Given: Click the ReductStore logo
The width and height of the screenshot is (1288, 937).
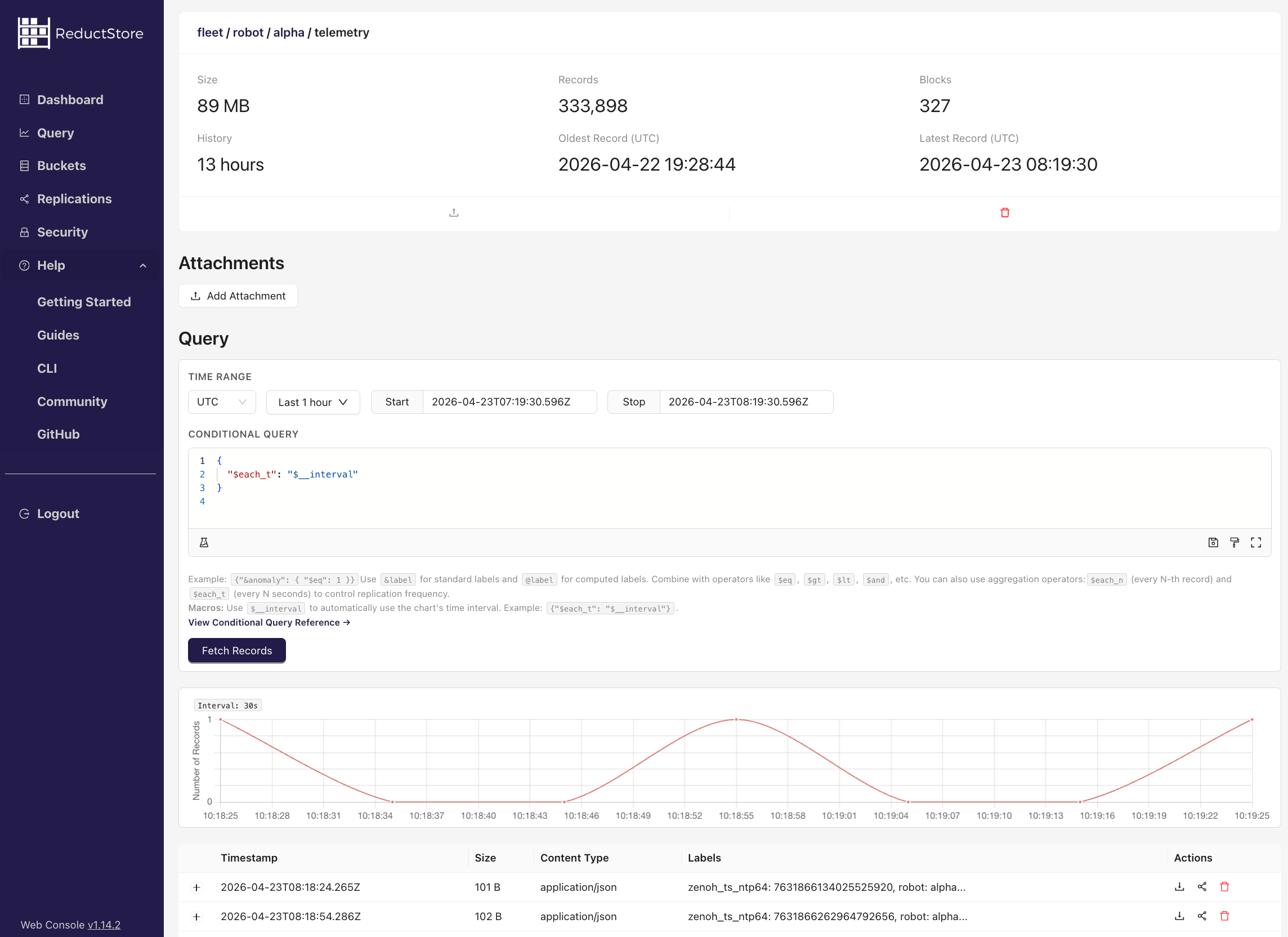Looking at the screenshot, I should point(80,33).
